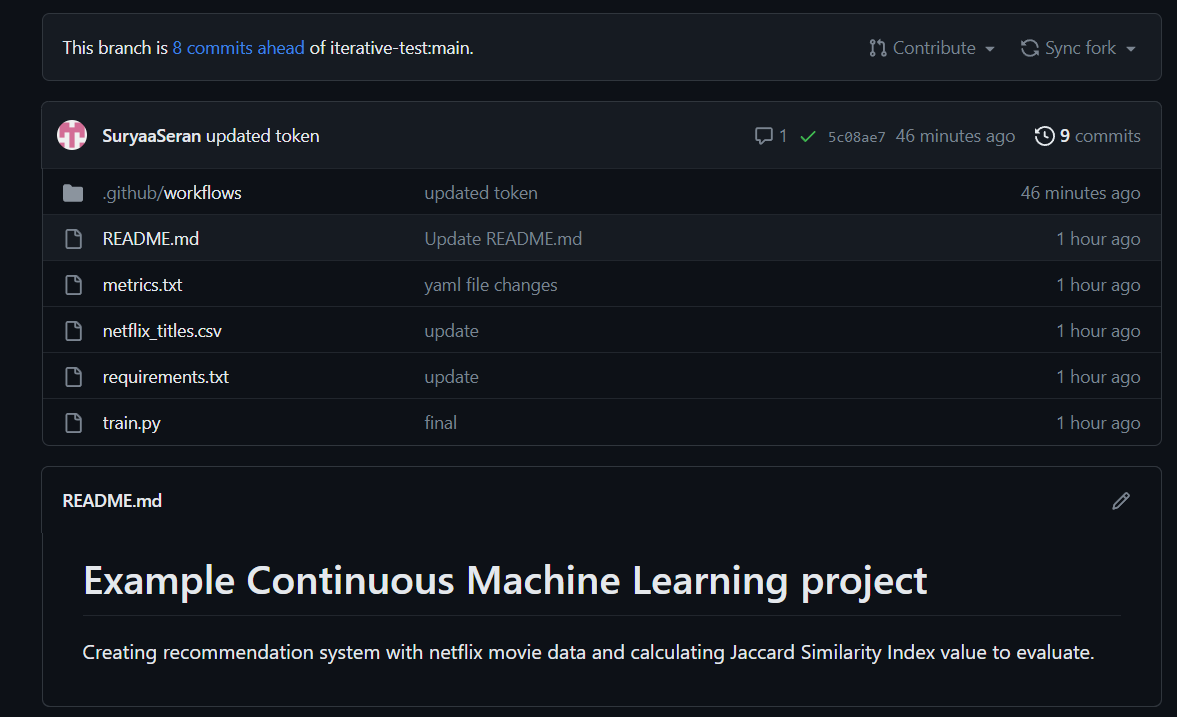Open the netflix_titles.csv file

coord(161,330)
